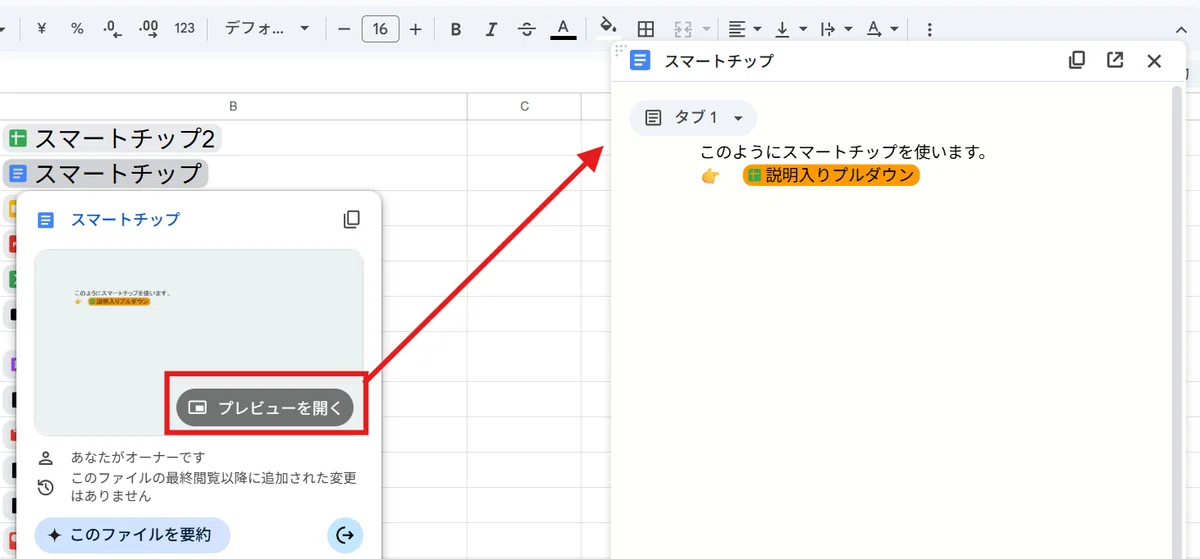Click the このファイルを要約 button

tap(132, 535)
